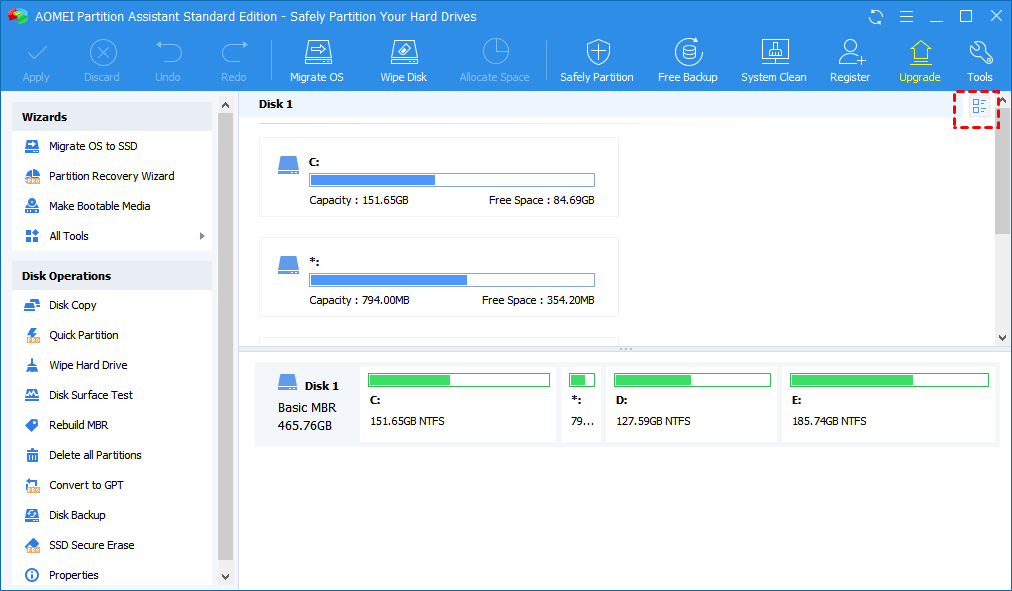Screen dimensions: 1012x591
Task: Select the *: partition card in the upper list
Action: 439,277
